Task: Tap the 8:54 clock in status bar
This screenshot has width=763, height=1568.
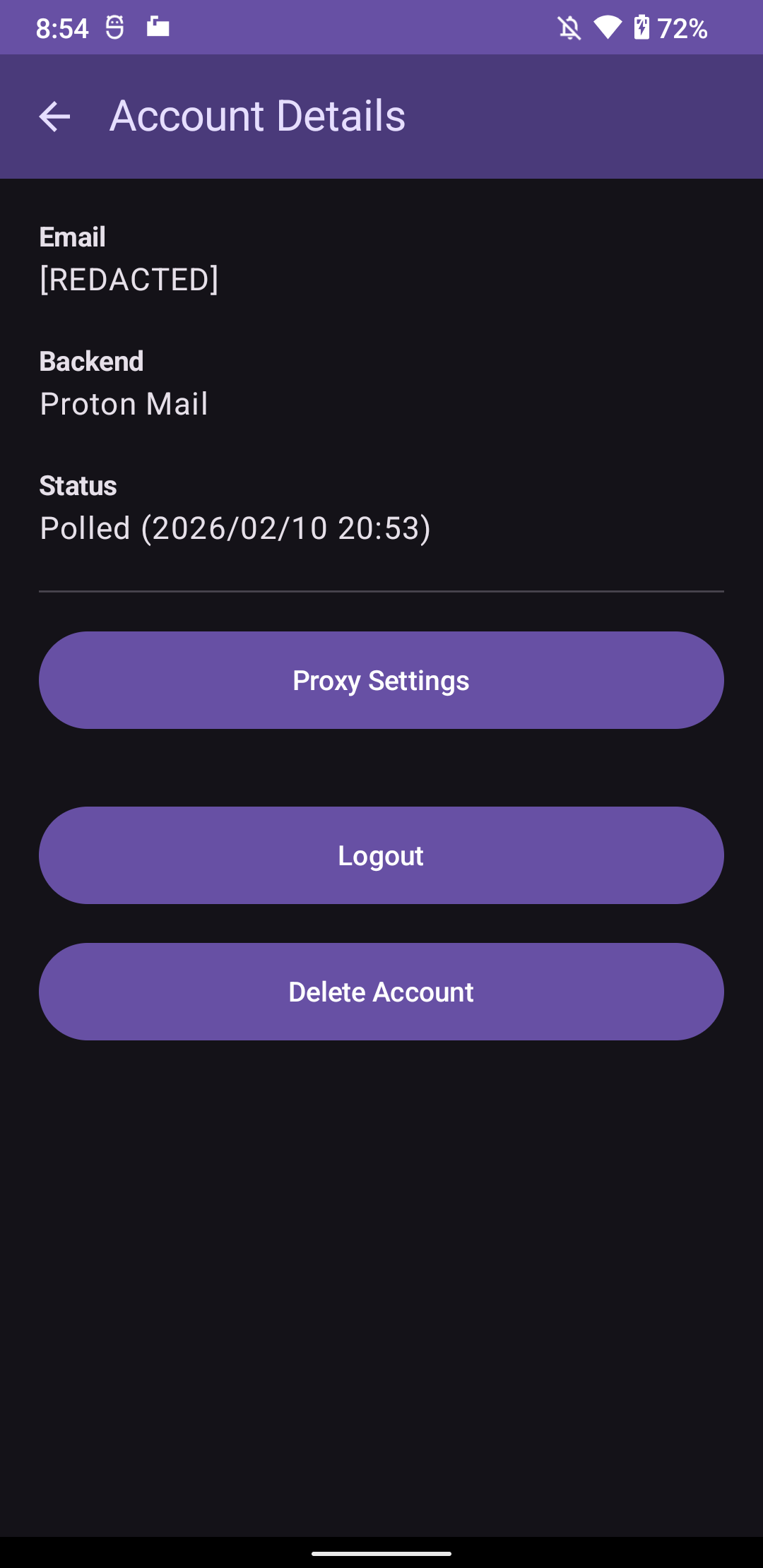Action: click(x=62, y=28)
